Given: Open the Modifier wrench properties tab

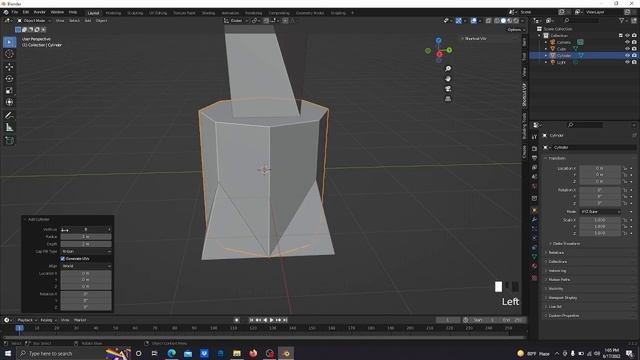Looking at the screenshot, I should point(534,220).
